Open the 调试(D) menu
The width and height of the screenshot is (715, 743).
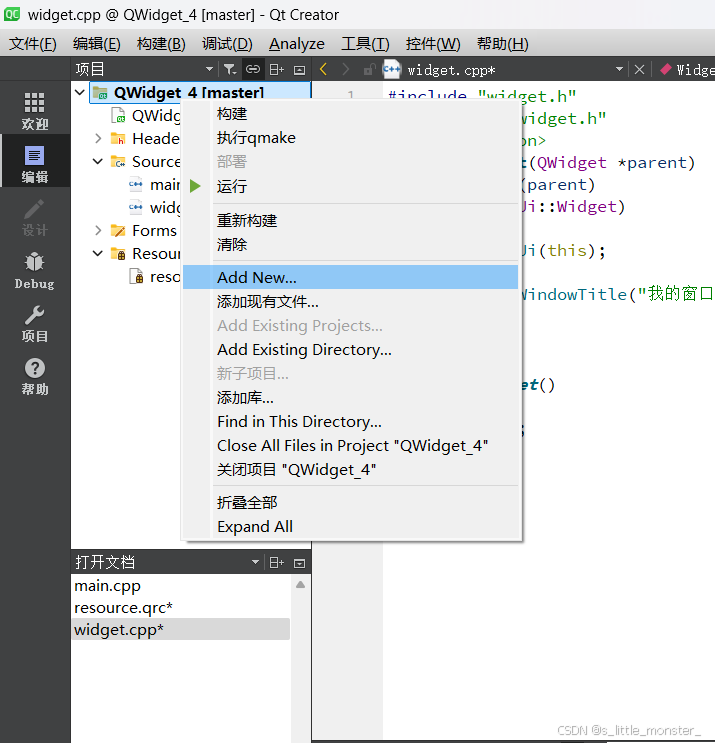(227, 44)
